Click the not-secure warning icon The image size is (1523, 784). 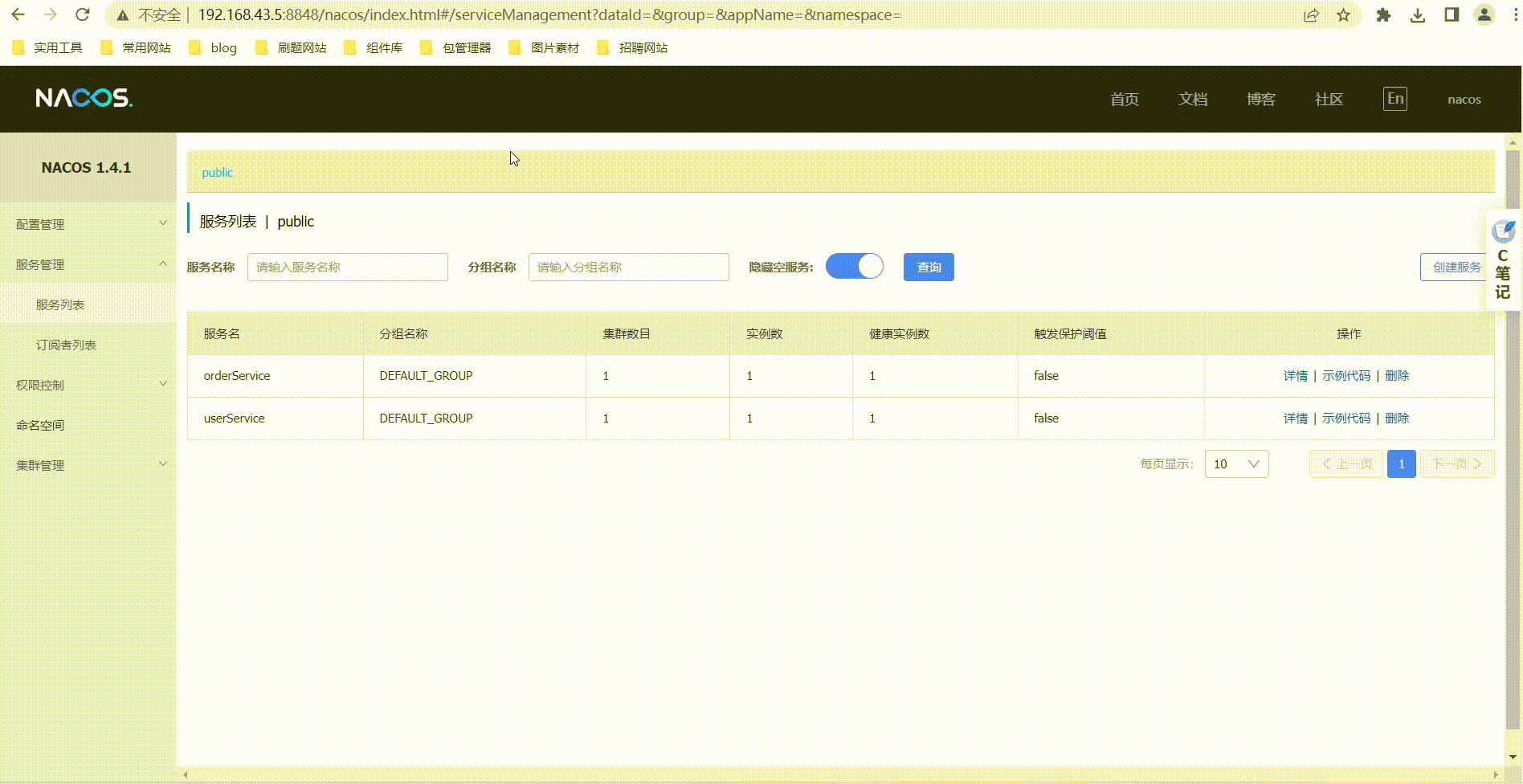click(x=122, y=15)
